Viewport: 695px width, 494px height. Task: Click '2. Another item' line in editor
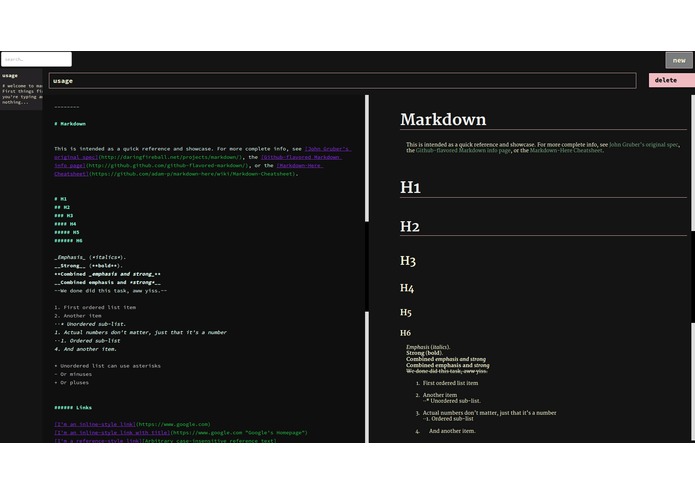point(78,315)
